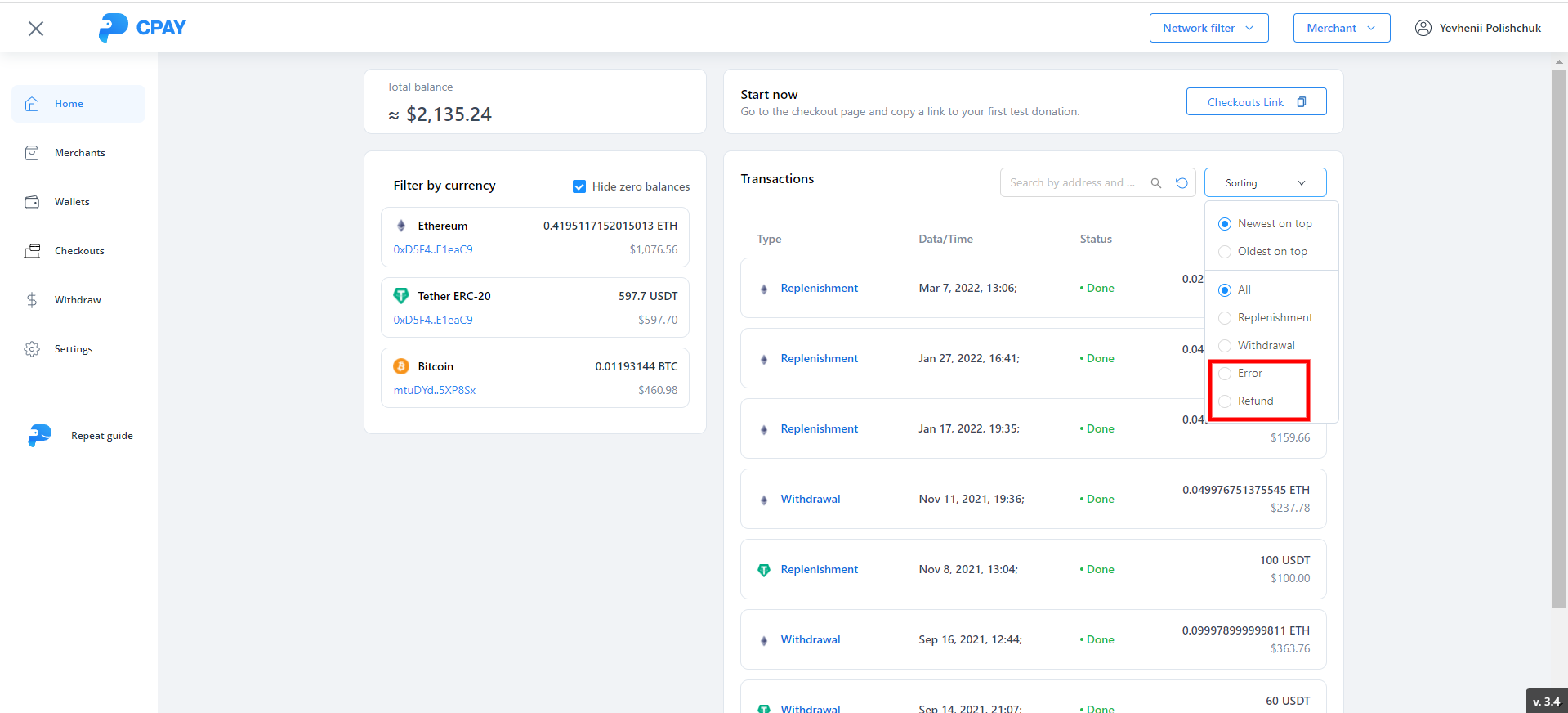The image size is (1568, 713).
Task: Click the copy icon on Checkouts Link
Action: (1302, 102)
